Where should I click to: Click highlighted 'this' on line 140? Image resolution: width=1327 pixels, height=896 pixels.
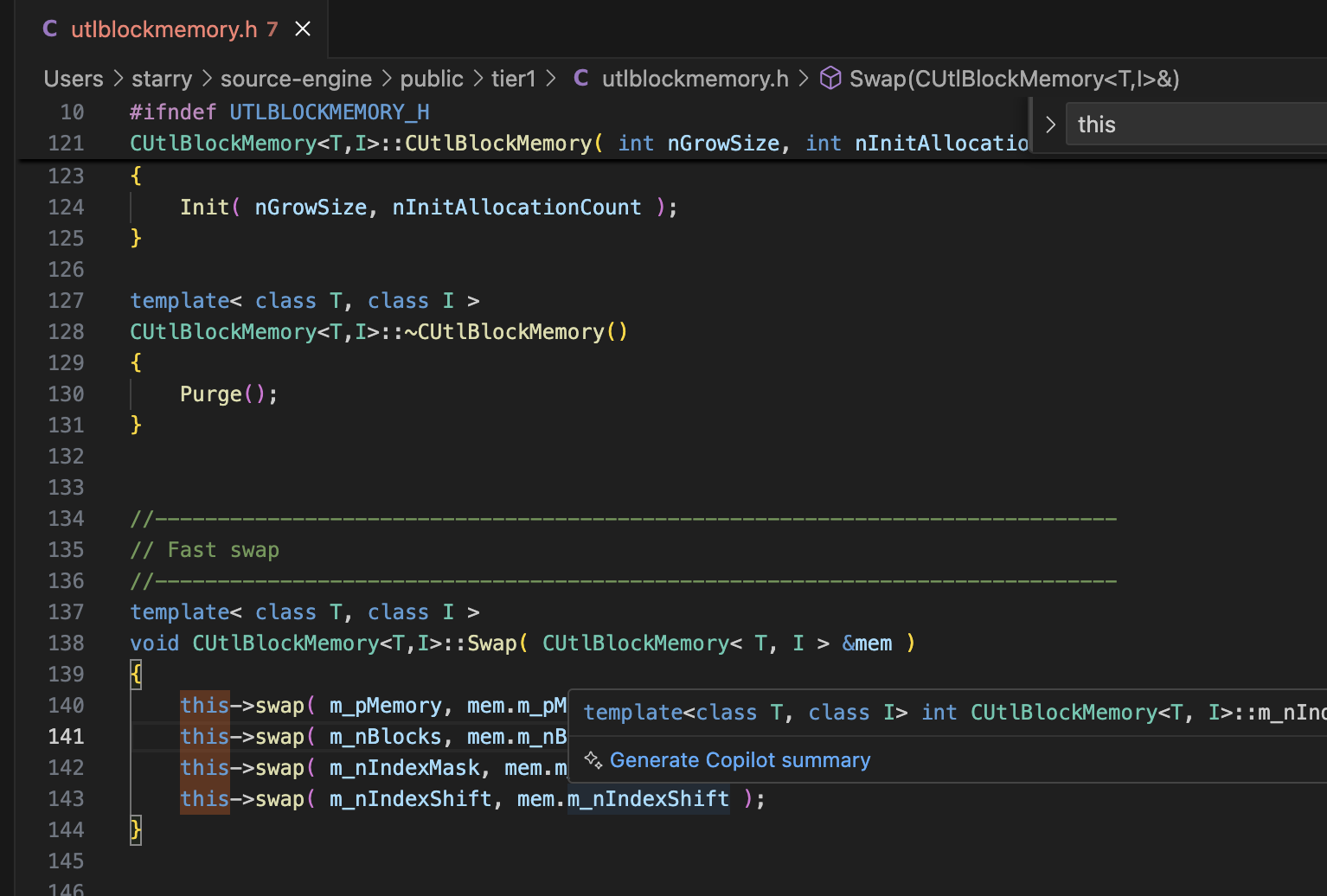(205, 706)
